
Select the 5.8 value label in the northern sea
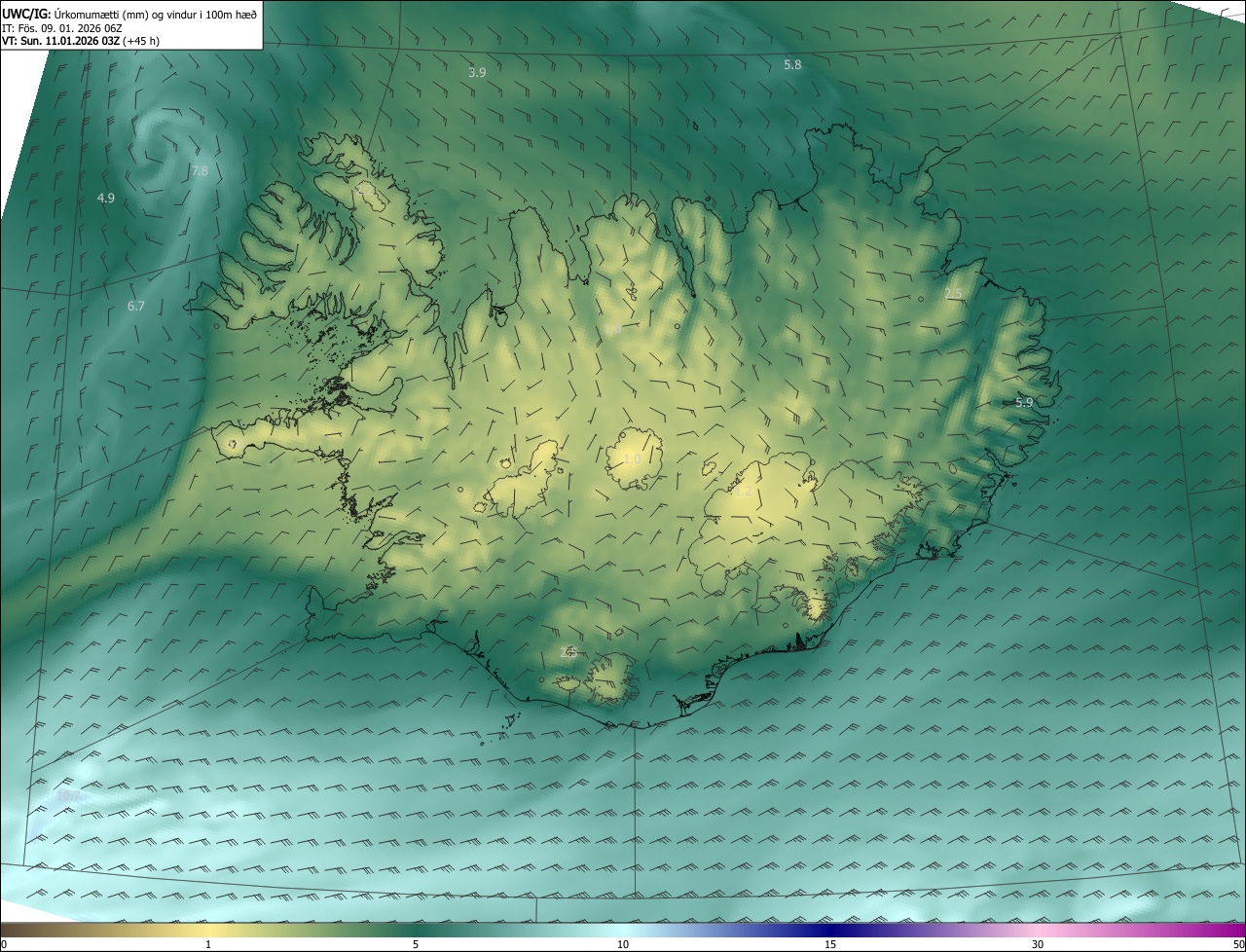coord(792,65)
